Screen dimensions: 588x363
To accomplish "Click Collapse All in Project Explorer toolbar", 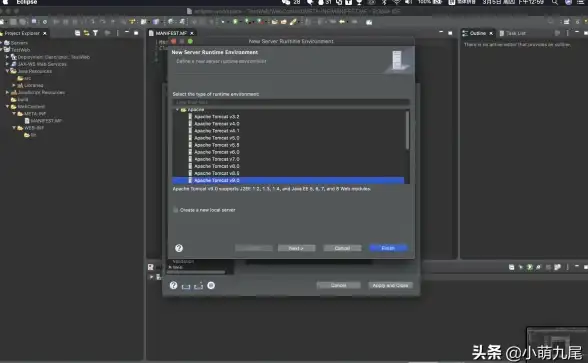I will pyautogui.click(x=77, y=33).
